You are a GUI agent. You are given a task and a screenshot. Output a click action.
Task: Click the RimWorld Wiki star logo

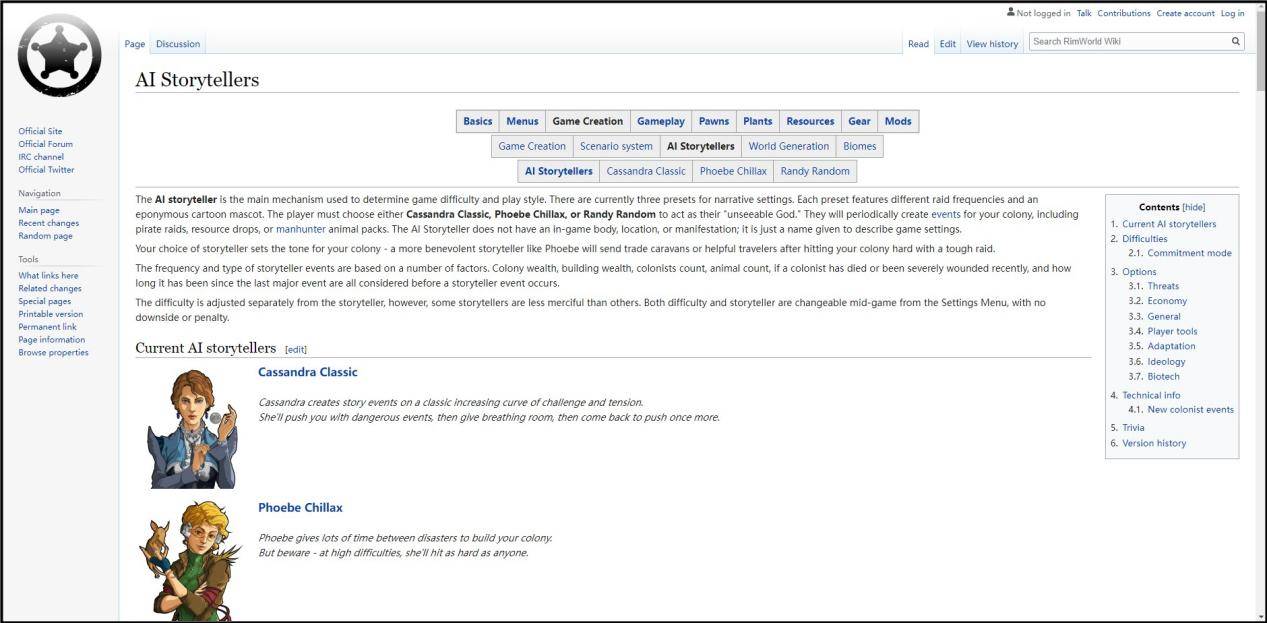click(59, 57)
